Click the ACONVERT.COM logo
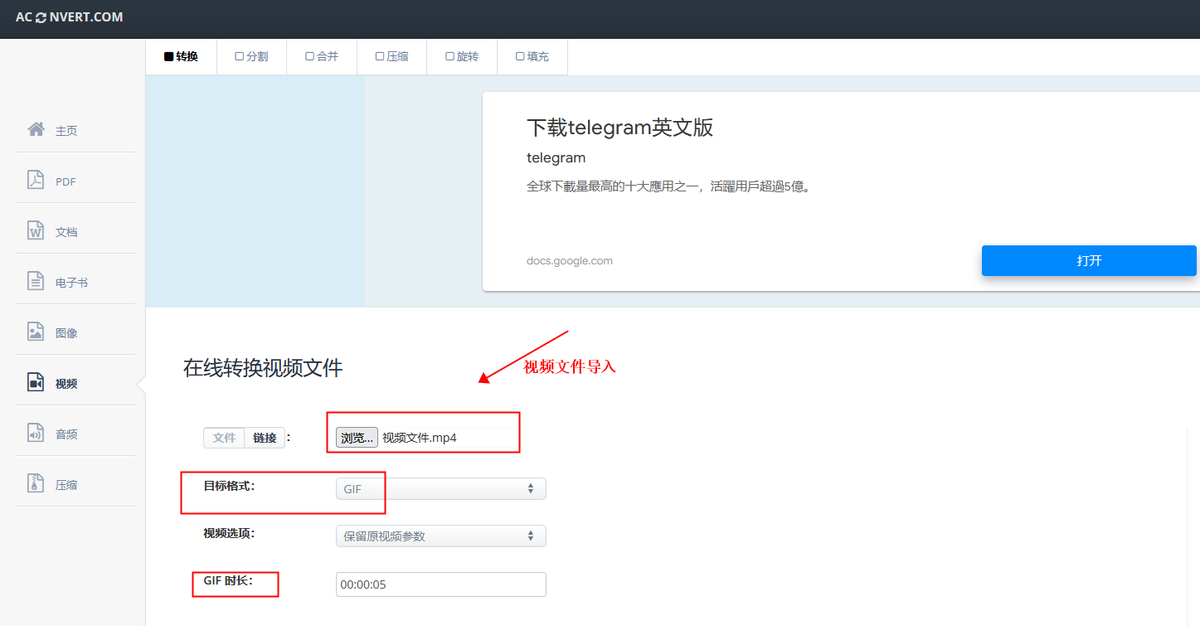This screenshot has height=626, width=1200. (x=69, y=18)
